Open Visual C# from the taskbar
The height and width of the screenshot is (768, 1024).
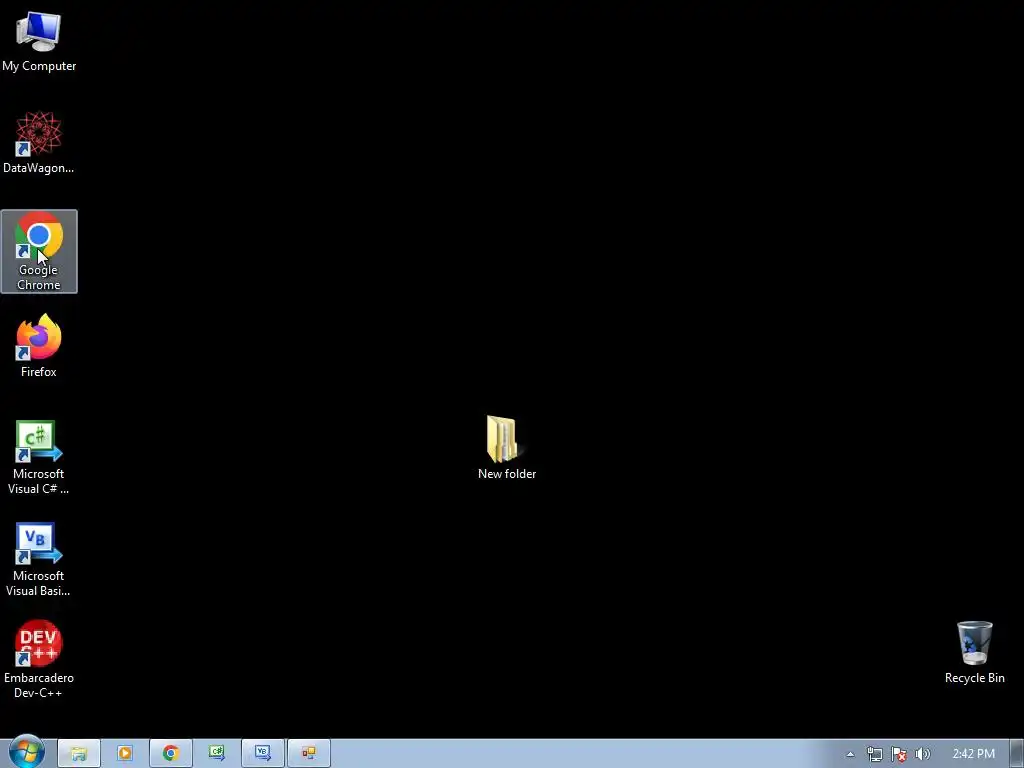[x=217, y=754]
